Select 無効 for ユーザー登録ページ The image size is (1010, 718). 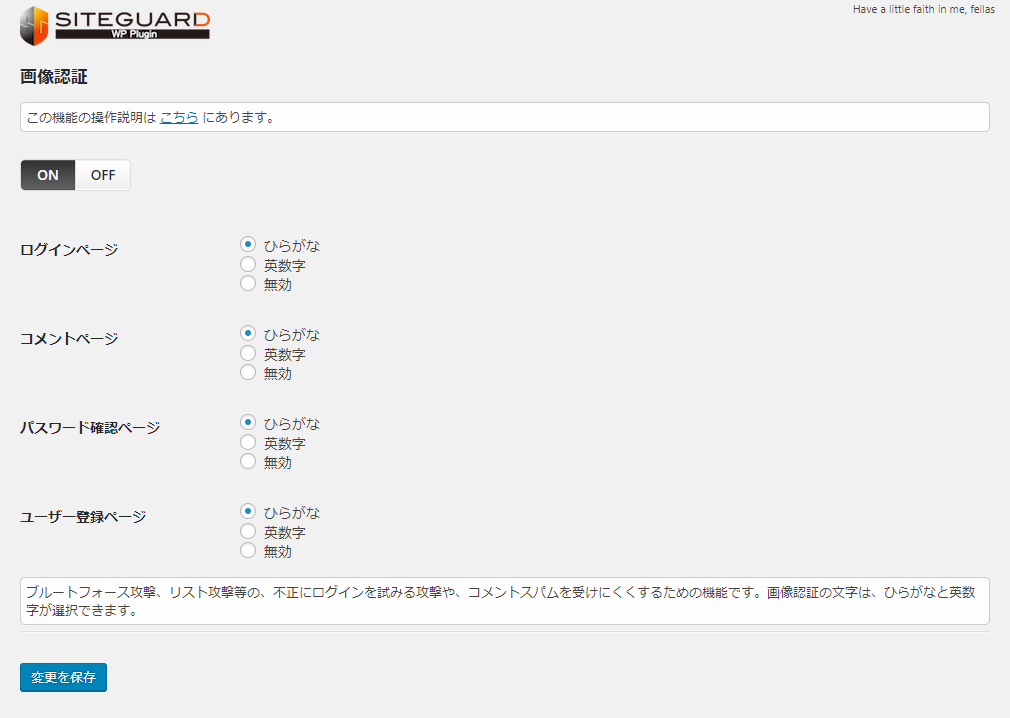tap(249, 550)
